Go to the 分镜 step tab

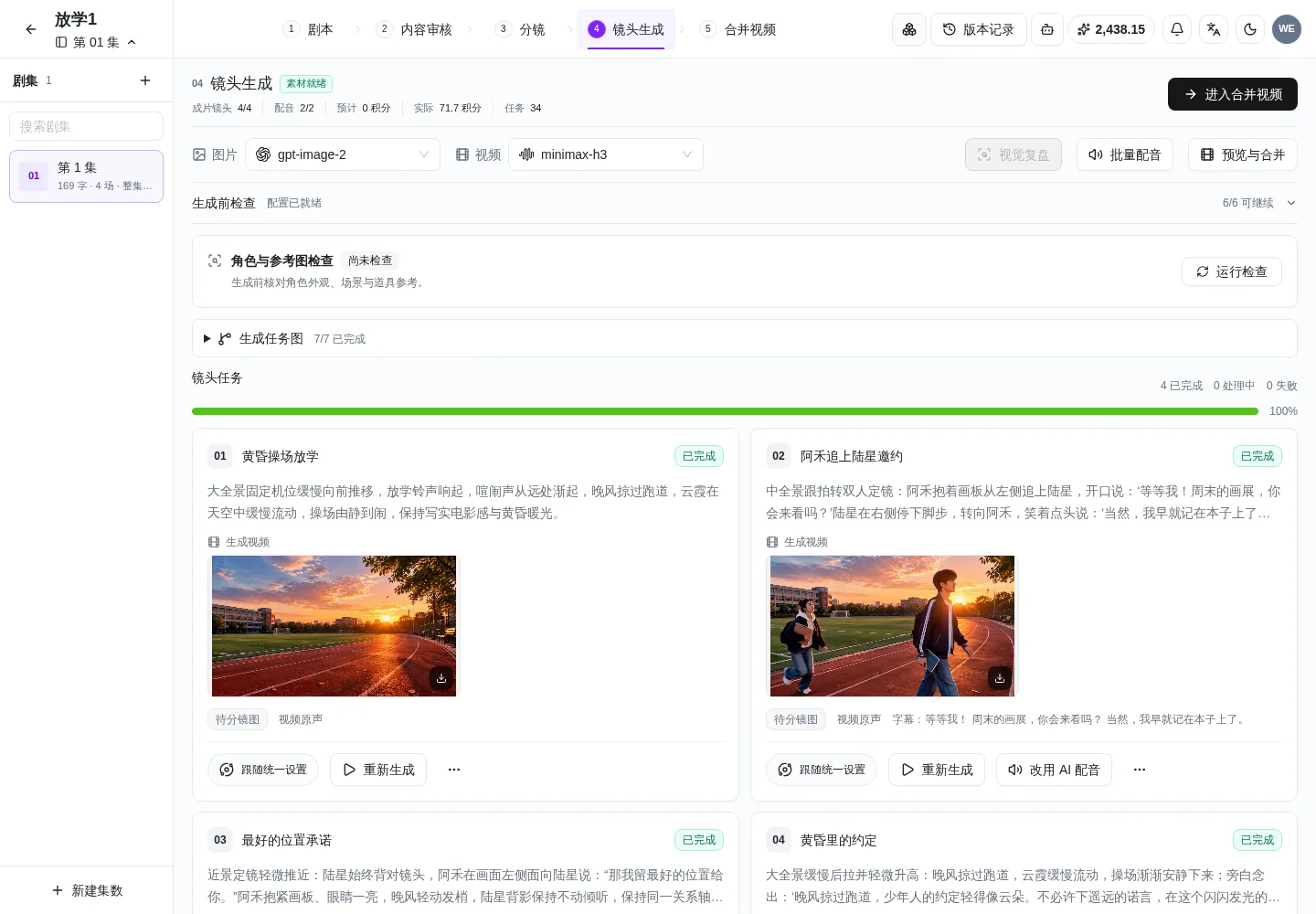[x=521, y=29]
